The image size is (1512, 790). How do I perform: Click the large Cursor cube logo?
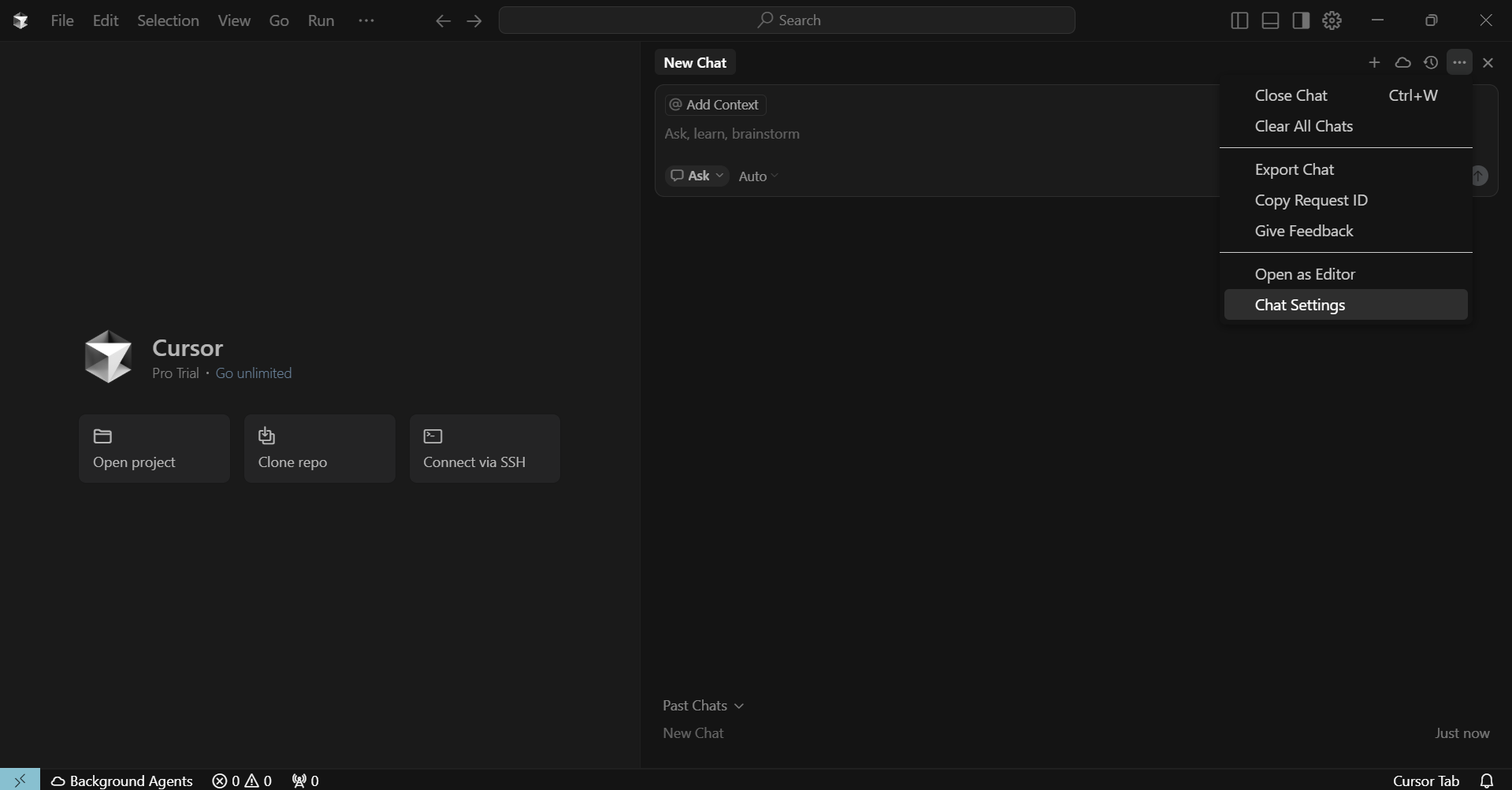click(108, 356)
